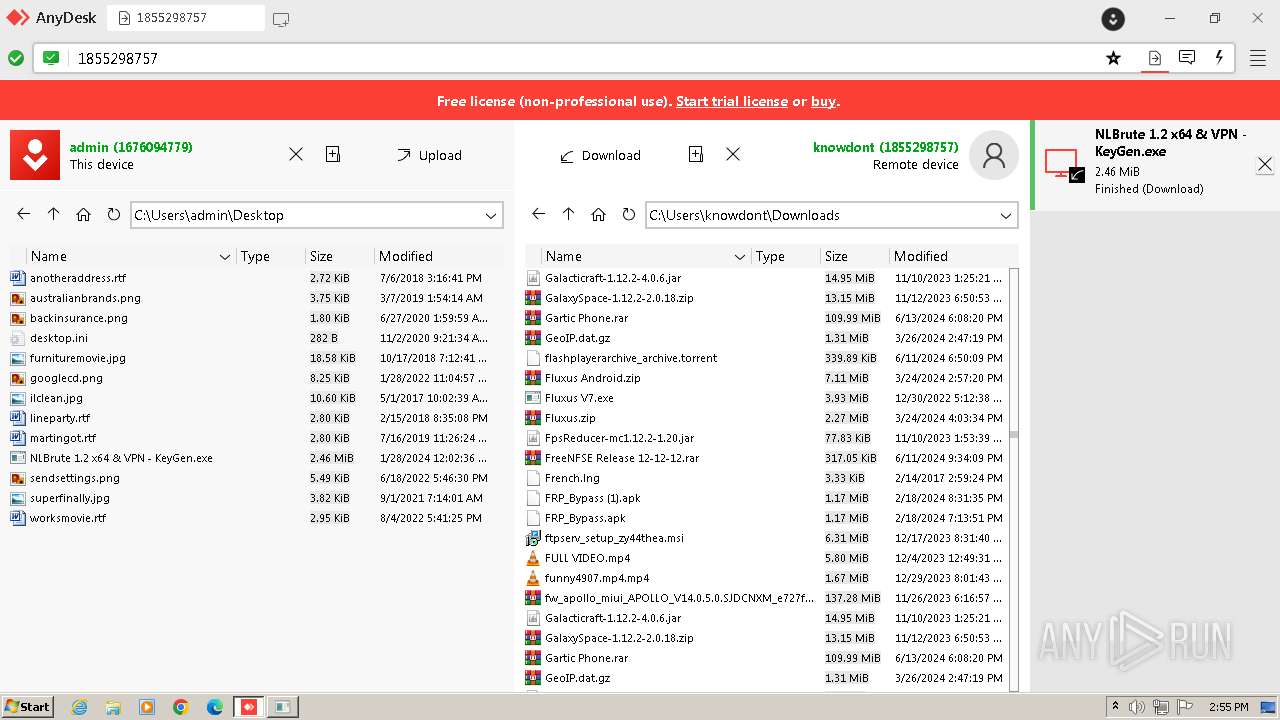Open the AnyDesk hamburger main menu
Image resolution: width=1280 pixels, height=720 pixels.
tap(1258, 58)
